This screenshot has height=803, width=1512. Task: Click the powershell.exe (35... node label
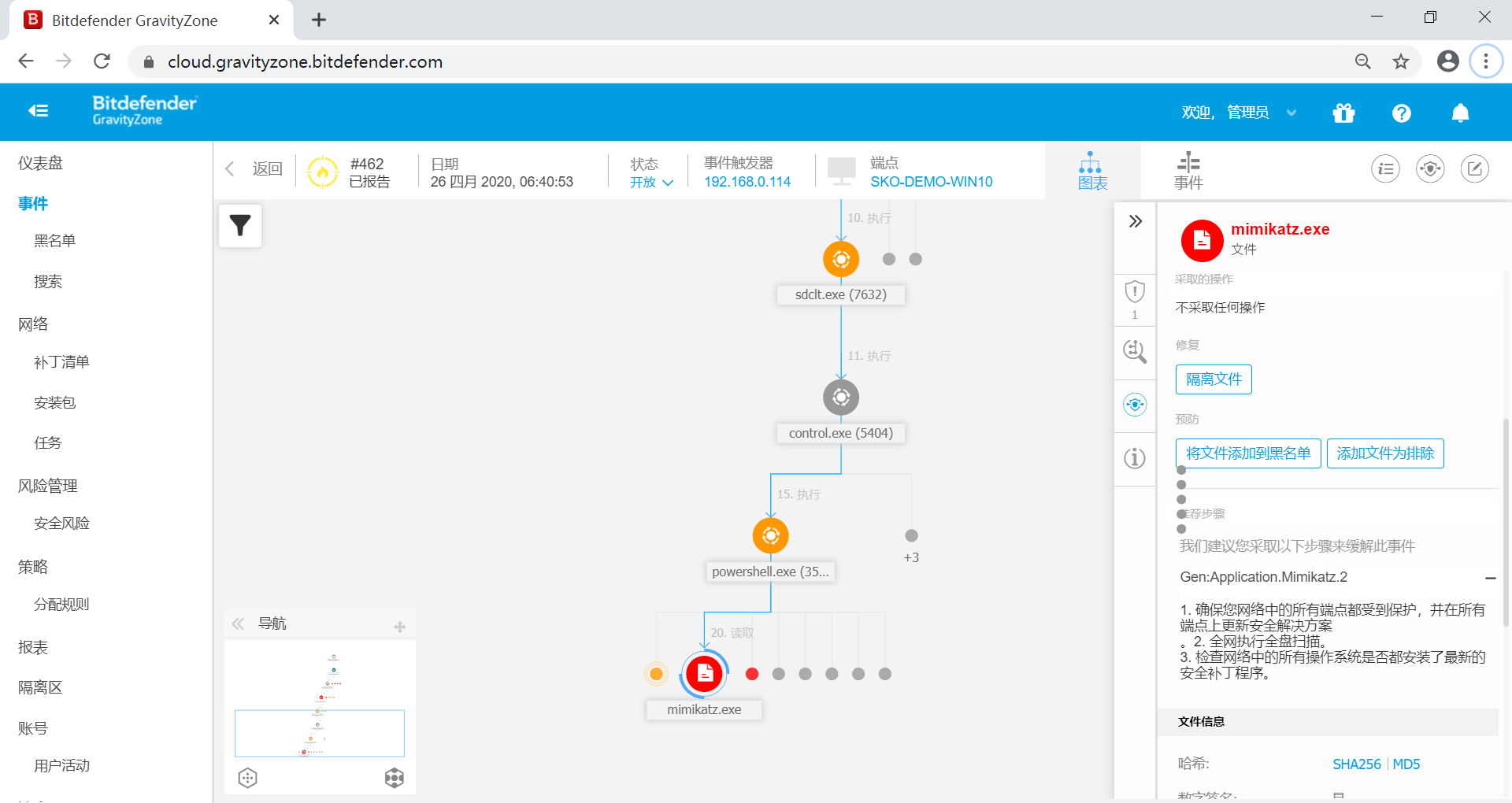coord(771,572)
